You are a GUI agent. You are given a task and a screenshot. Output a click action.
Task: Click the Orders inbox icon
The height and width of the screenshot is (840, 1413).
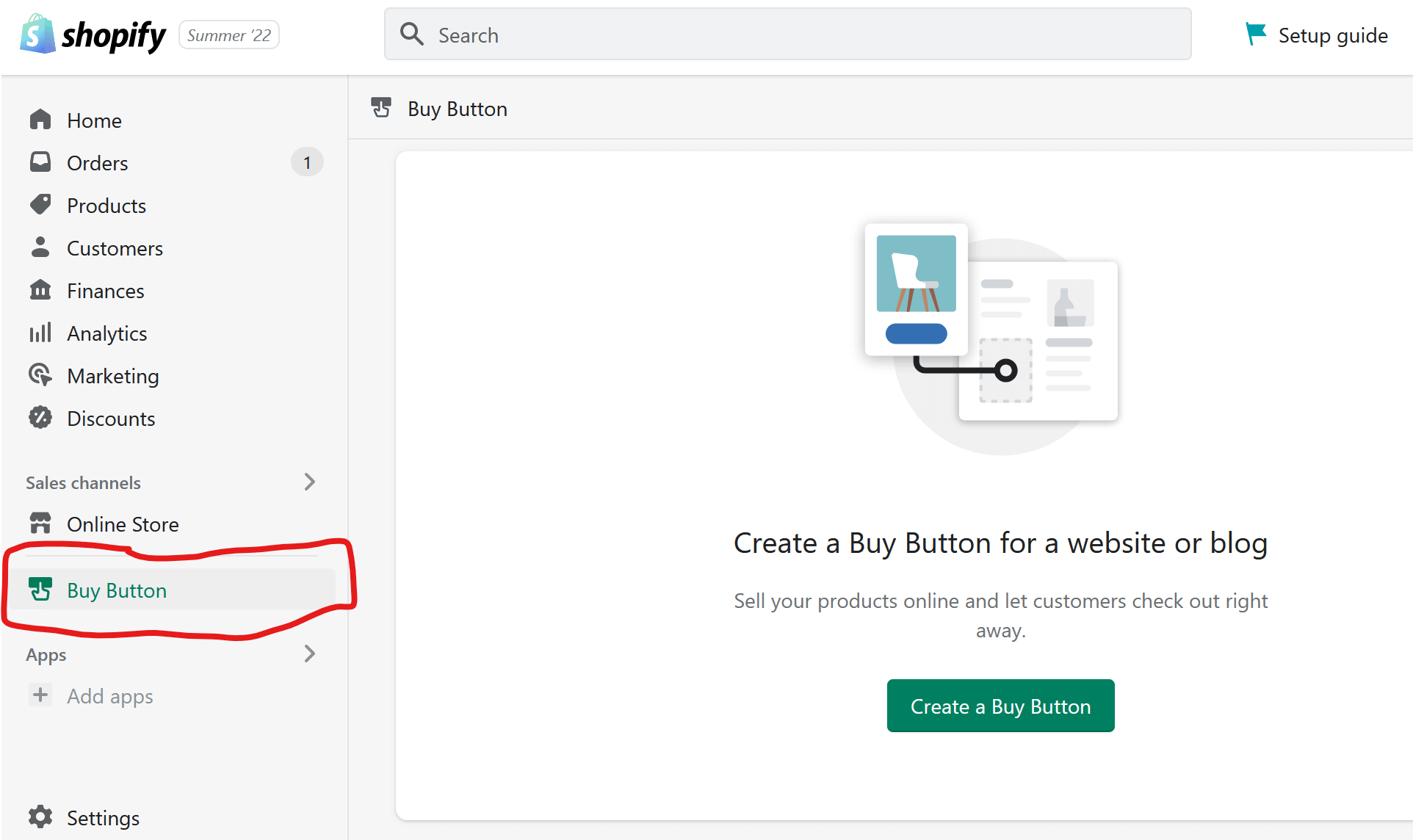coord(40,162)
